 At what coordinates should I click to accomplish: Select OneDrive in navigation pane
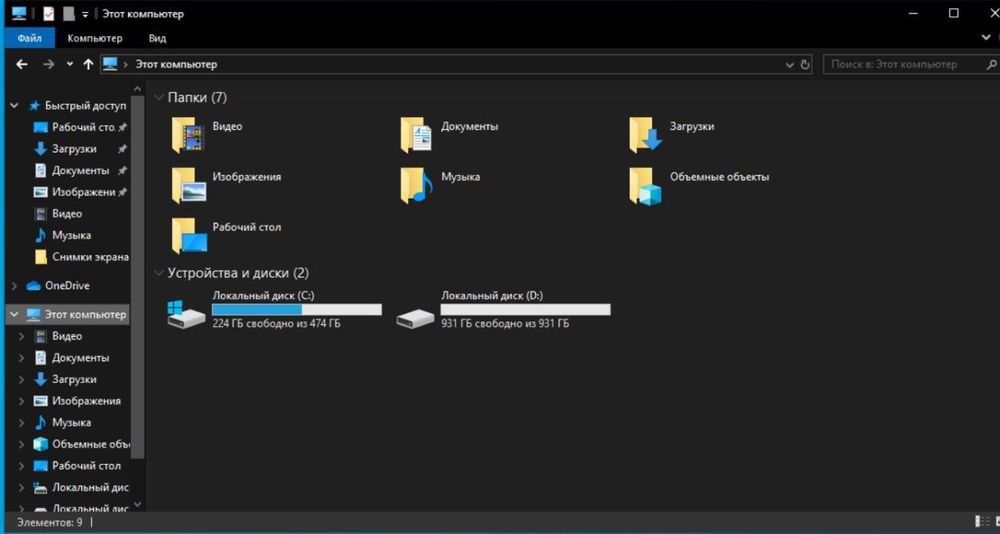click(x=57, y=286)
